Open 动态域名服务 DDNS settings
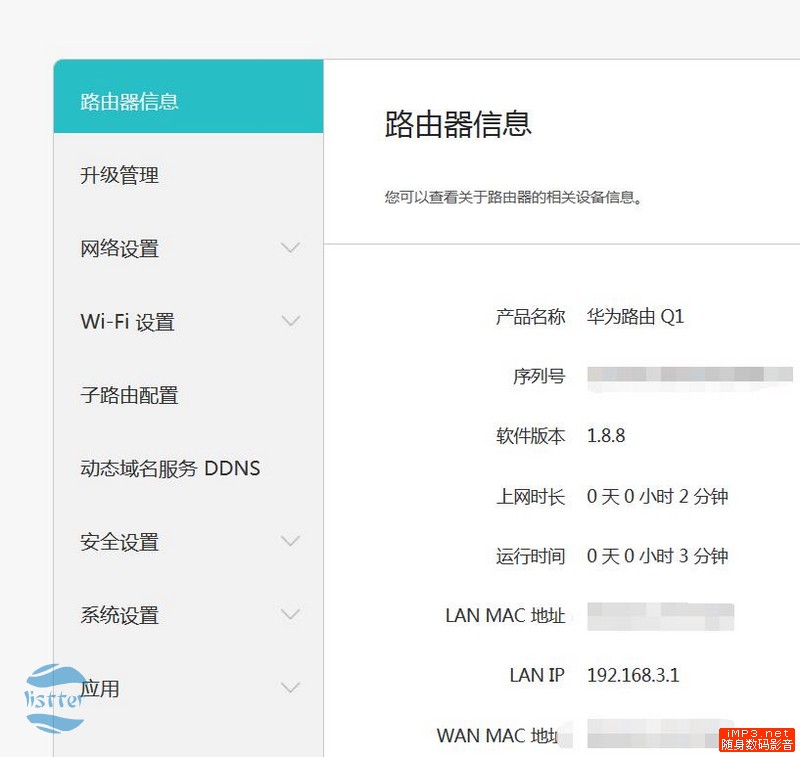 (x=169, y=467)
